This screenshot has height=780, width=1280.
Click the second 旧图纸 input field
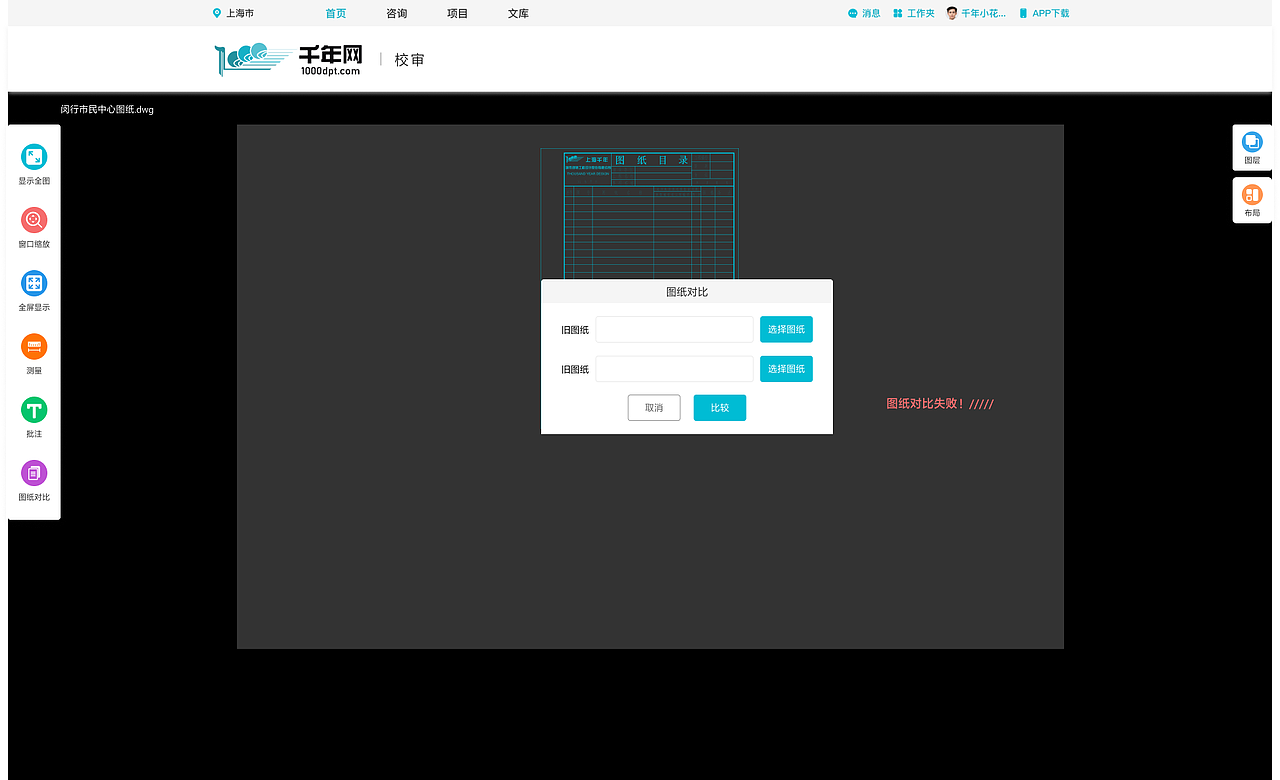tap(674, 369)
